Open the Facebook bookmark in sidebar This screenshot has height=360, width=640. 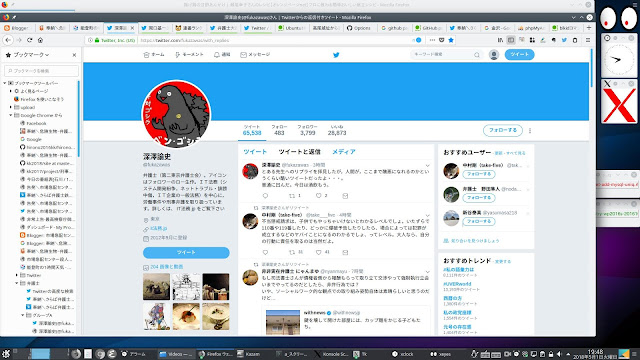point(36,123)
